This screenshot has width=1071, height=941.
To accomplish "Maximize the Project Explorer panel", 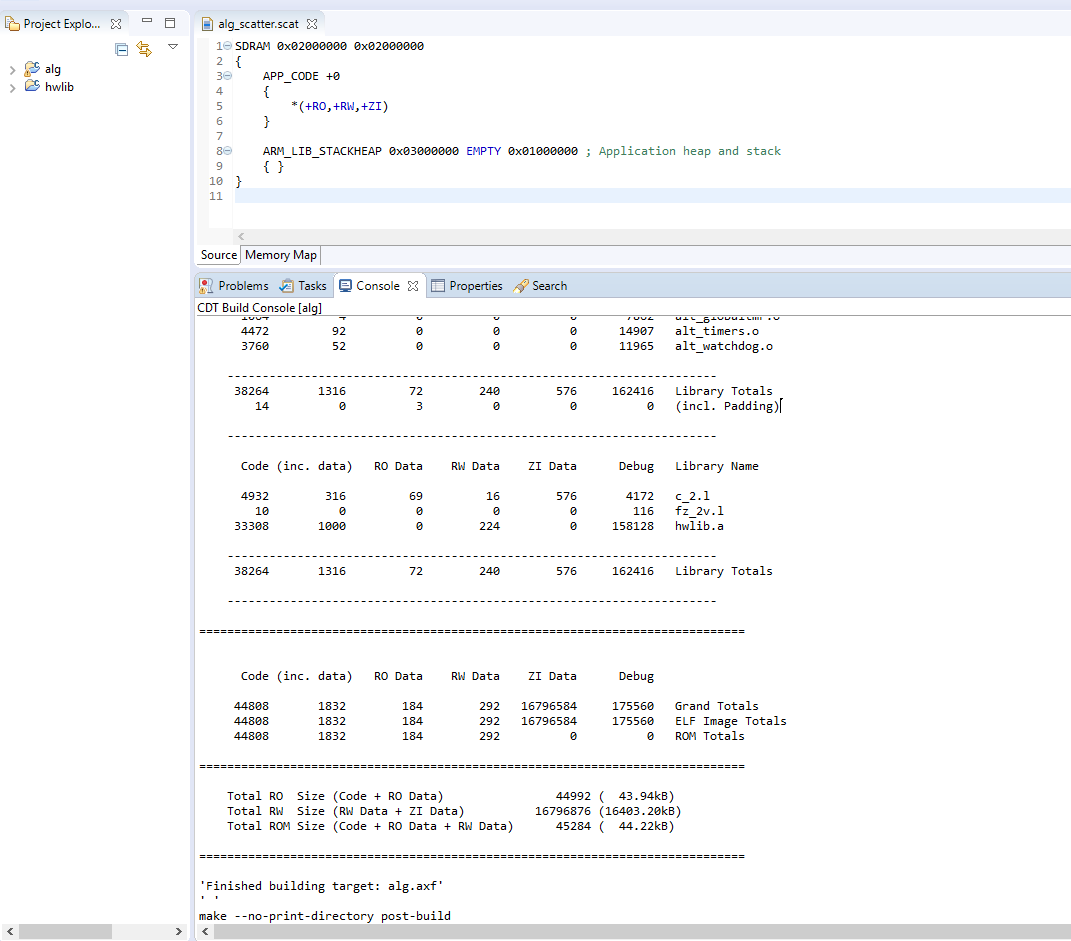I will tap(169, 22).
